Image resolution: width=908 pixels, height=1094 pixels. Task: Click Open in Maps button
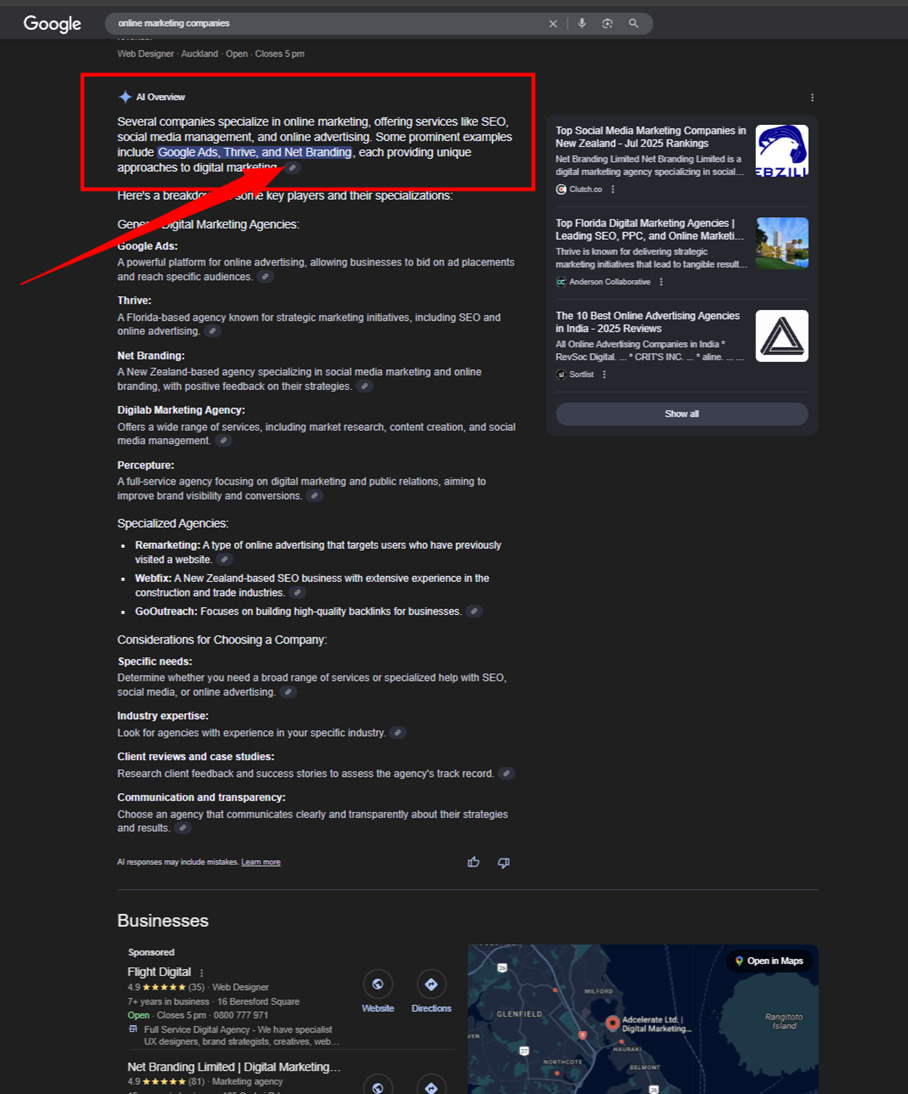pyautogui.click(x=768, y=961)
